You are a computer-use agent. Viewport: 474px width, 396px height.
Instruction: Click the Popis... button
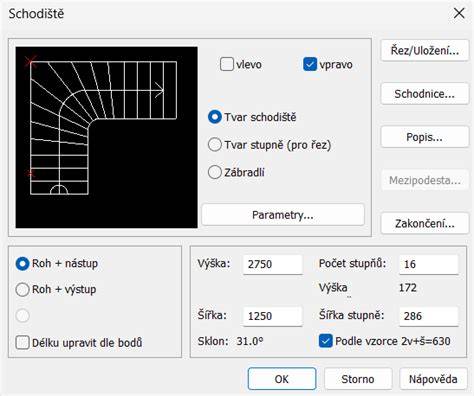(x=425, y=137)
